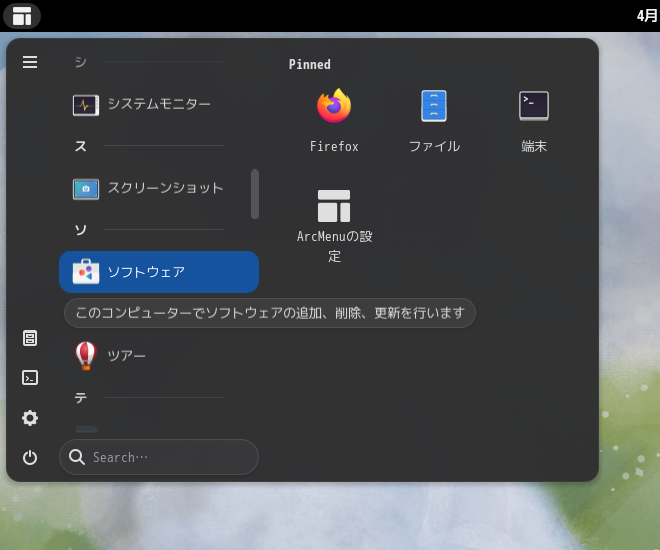The height and width of the screenshot is (550, 660).
Task: Click the date text in the top panel
Action: 648,16
